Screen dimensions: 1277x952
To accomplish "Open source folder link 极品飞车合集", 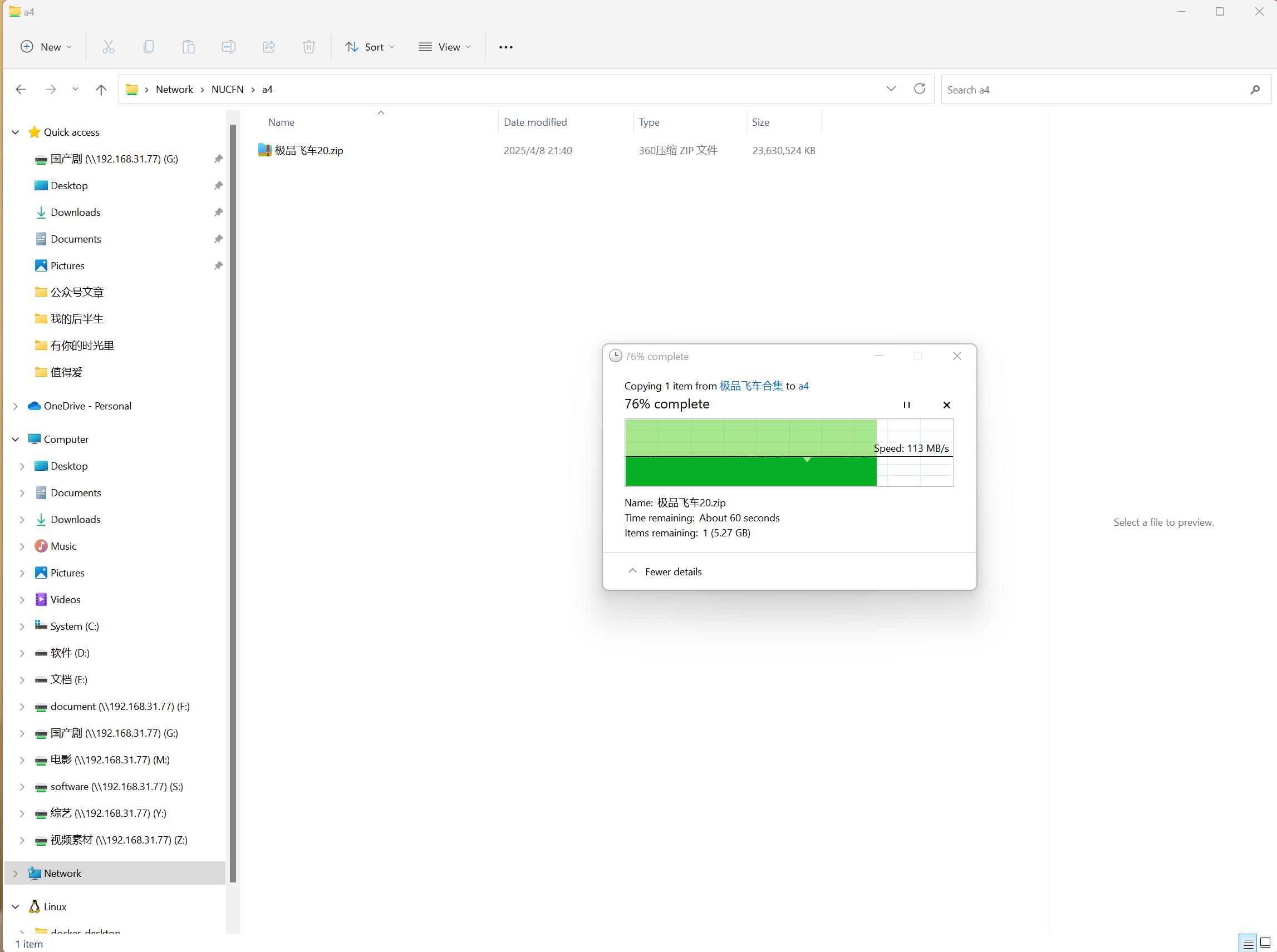I will [x=751, y=386].
